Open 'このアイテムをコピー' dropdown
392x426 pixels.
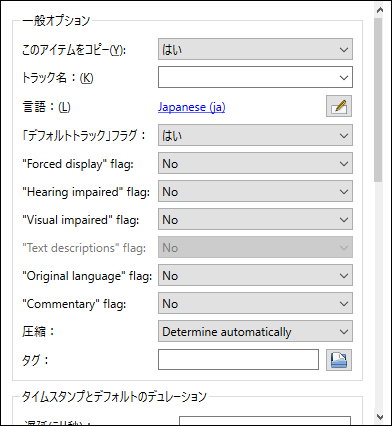(255, 49)
